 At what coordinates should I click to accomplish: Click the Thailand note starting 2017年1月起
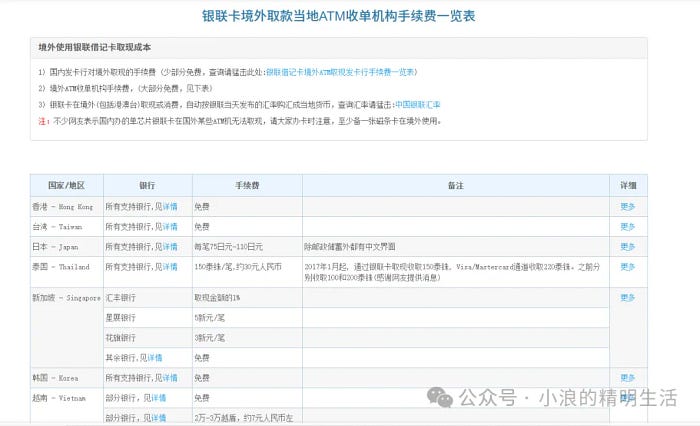pyautogui.click(x=452, y=272)
